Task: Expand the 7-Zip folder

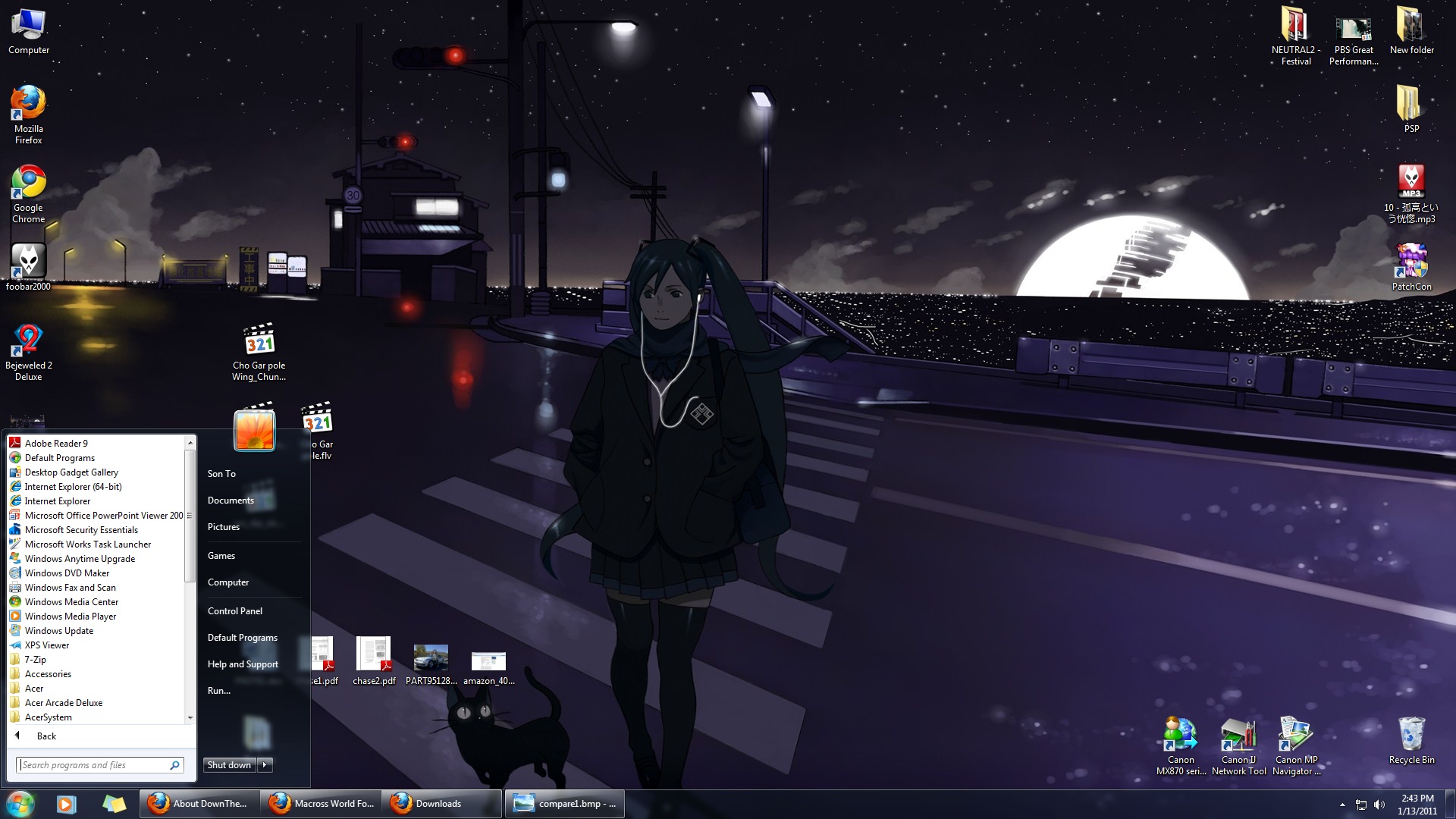Action: point(96,659)
